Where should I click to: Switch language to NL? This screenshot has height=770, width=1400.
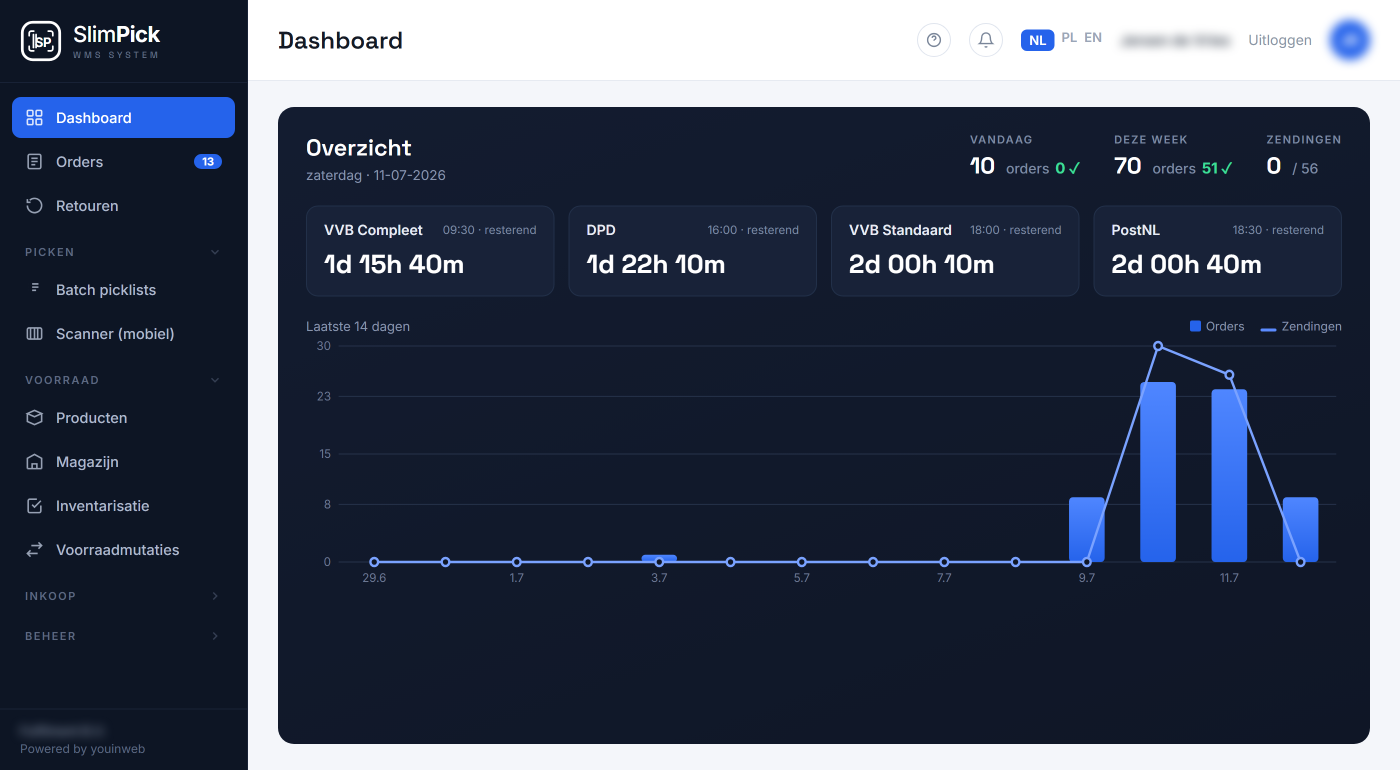click(1037, 40)
